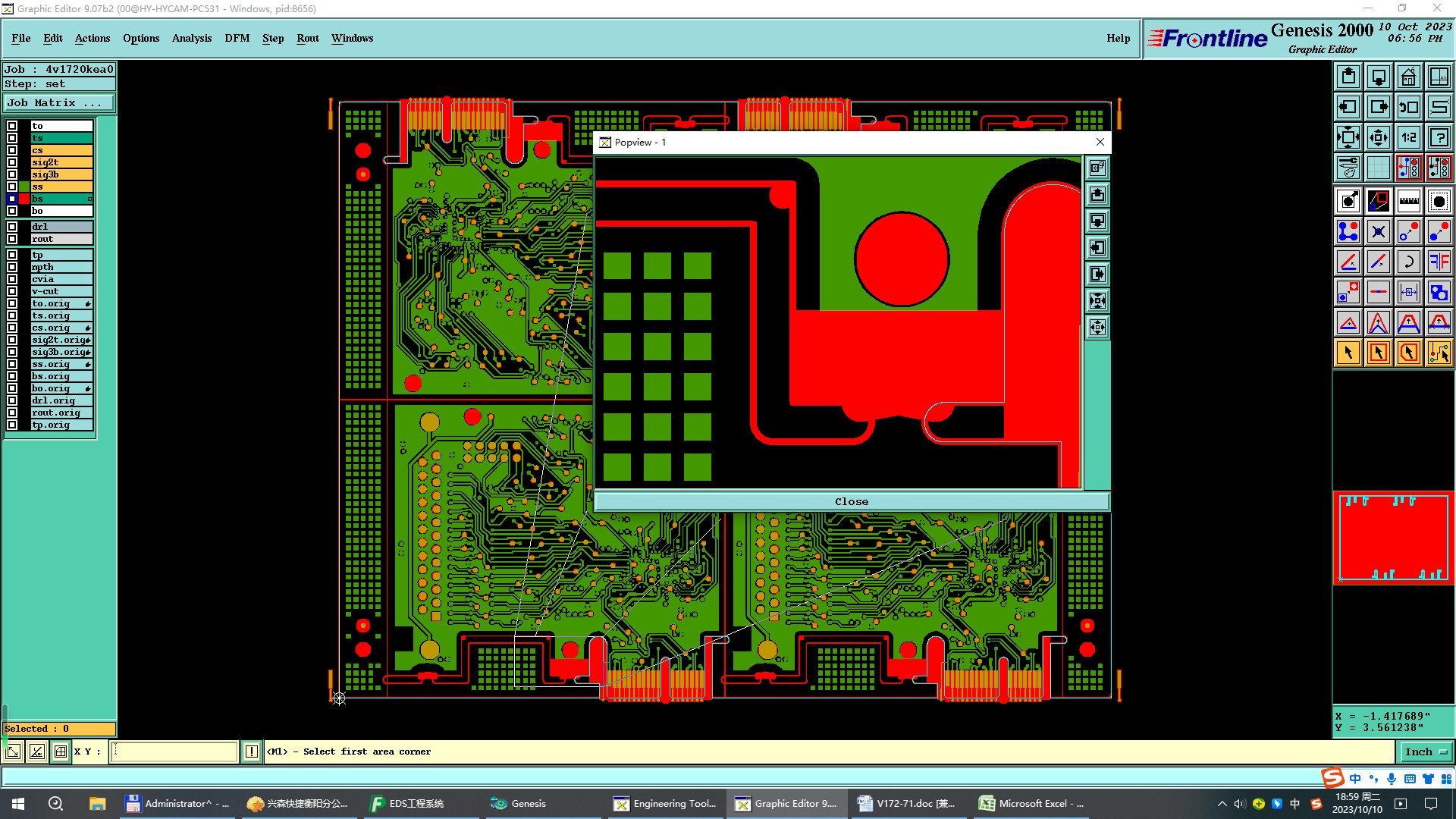The width and height of the screenshot is (1456, 819).
Task: Open the DFM menu
Action: [x=237, y=38]
